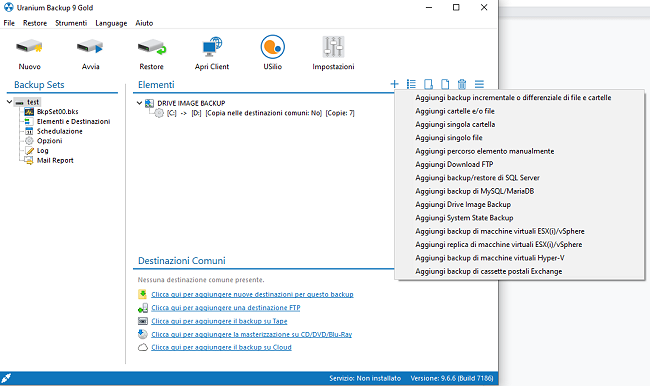This screenshot has width=650, height=386.
Task: Open the USilio toolbar icon
Action: pyautogui.click(x=272, y=47)
